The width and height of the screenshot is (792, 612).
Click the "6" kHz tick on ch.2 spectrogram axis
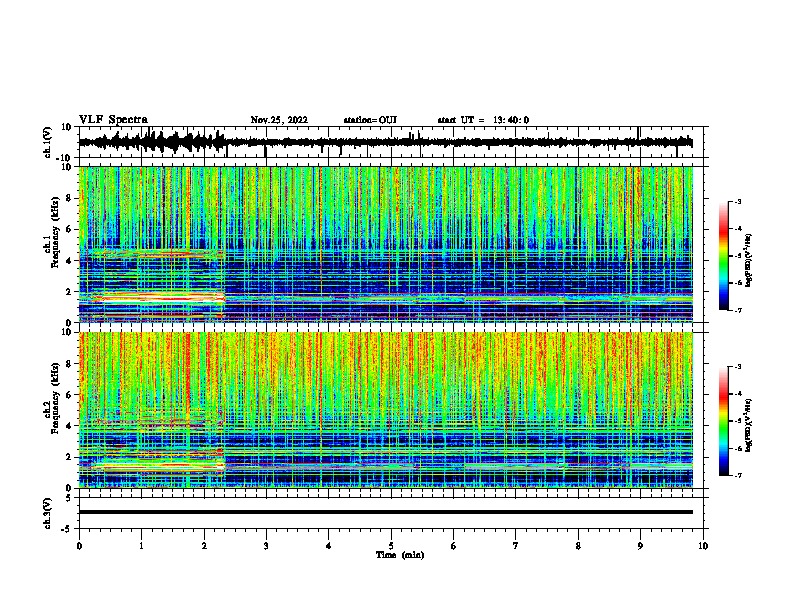coord(70,395)
